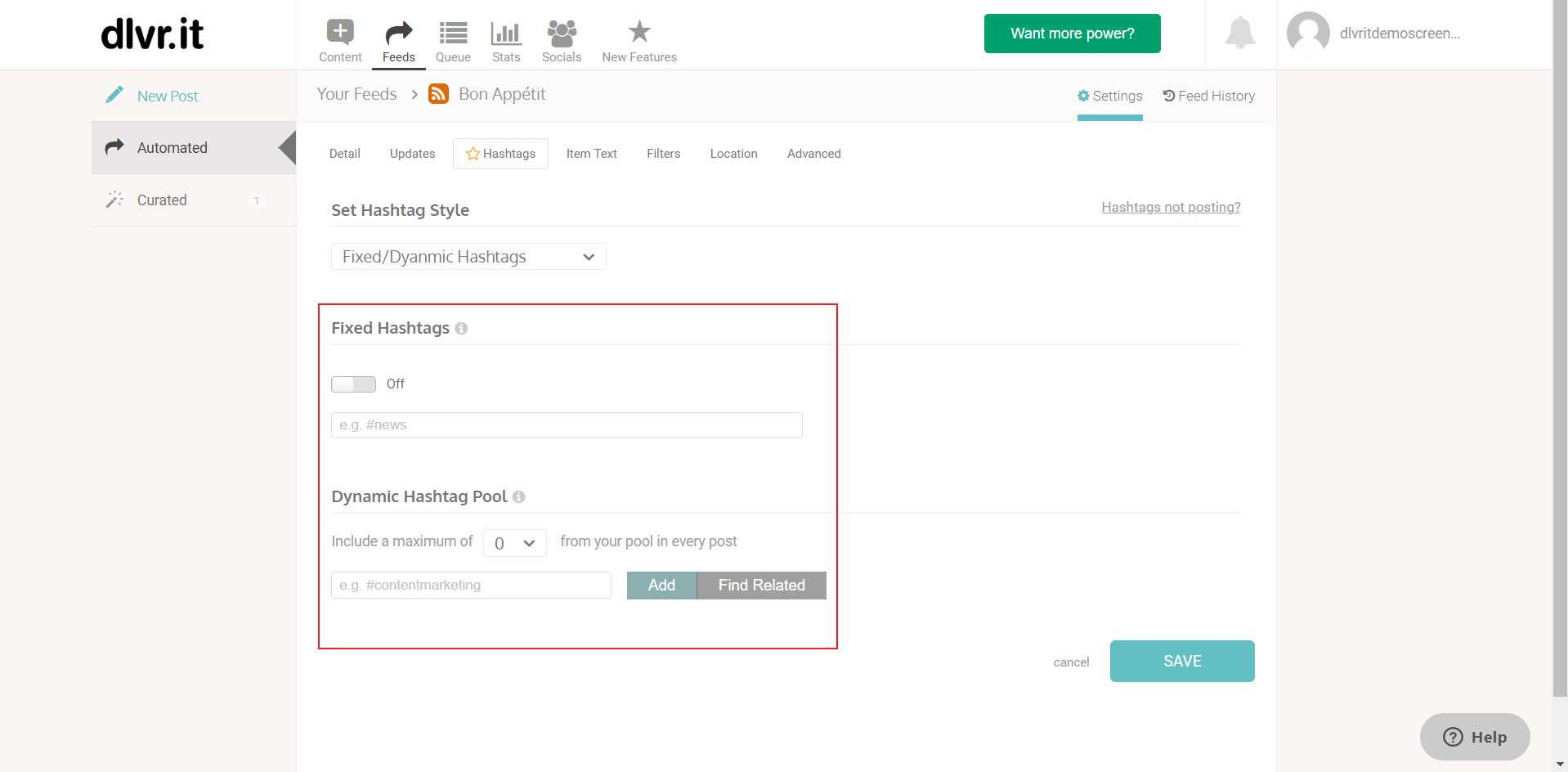Viewport: 1568px width, 772px height.
Task: Switch to the Location tab
Action: click(x=733, y=154)
